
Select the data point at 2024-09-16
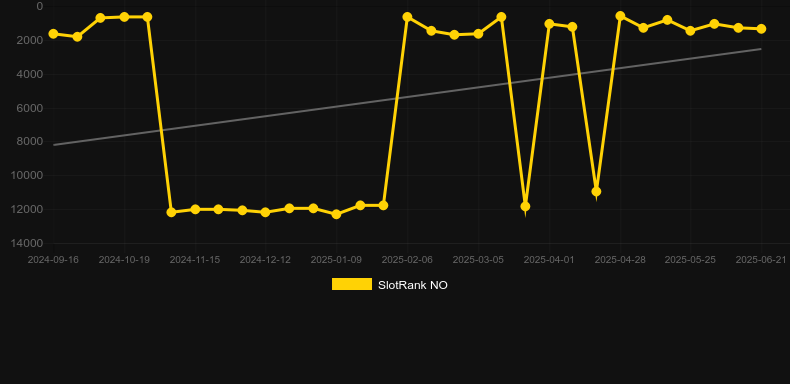pyautogui.click(x=53, y=34)
